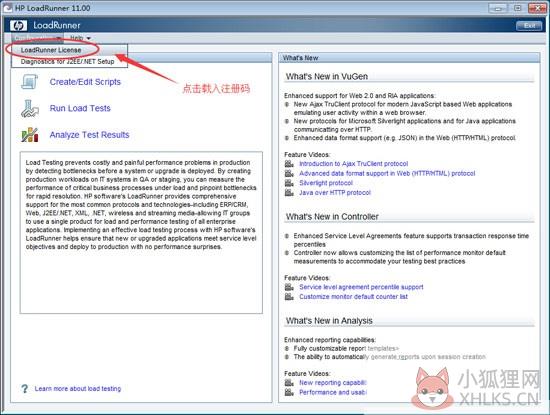Minimize the LoadRunner window
This screenshot has height=415, width=550.
(498, 8)
